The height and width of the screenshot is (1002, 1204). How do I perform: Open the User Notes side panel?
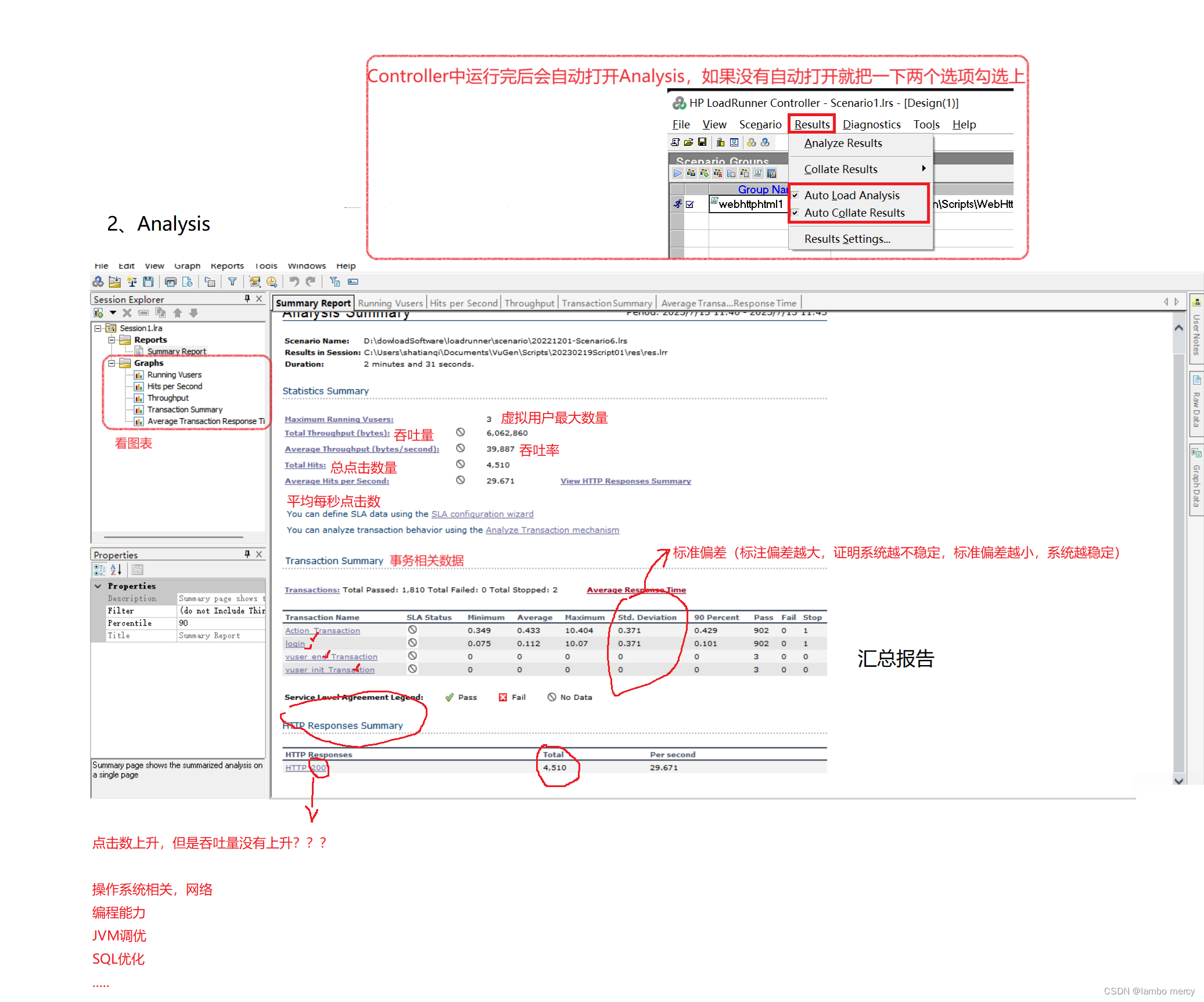click(x=1196, y=329)
